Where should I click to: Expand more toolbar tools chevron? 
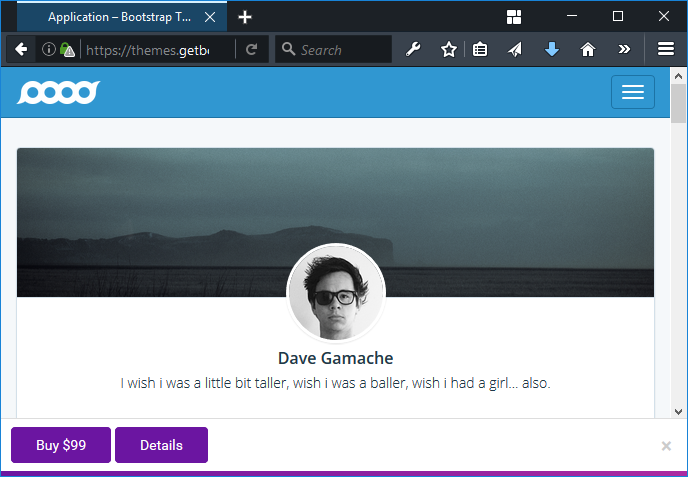coord(624,49)
